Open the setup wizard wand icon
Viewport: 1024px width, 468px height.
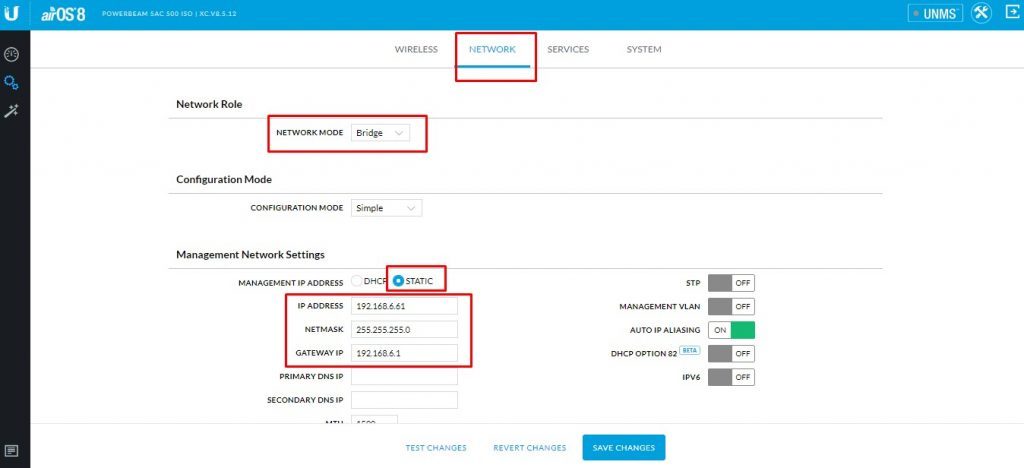(12, 111)
